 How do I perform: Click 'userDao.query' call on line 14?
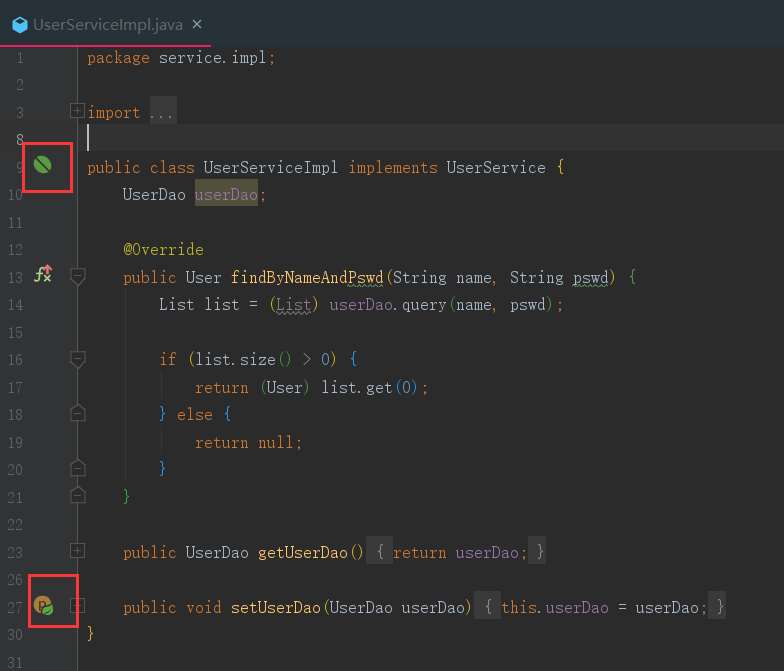coord(388,304)
